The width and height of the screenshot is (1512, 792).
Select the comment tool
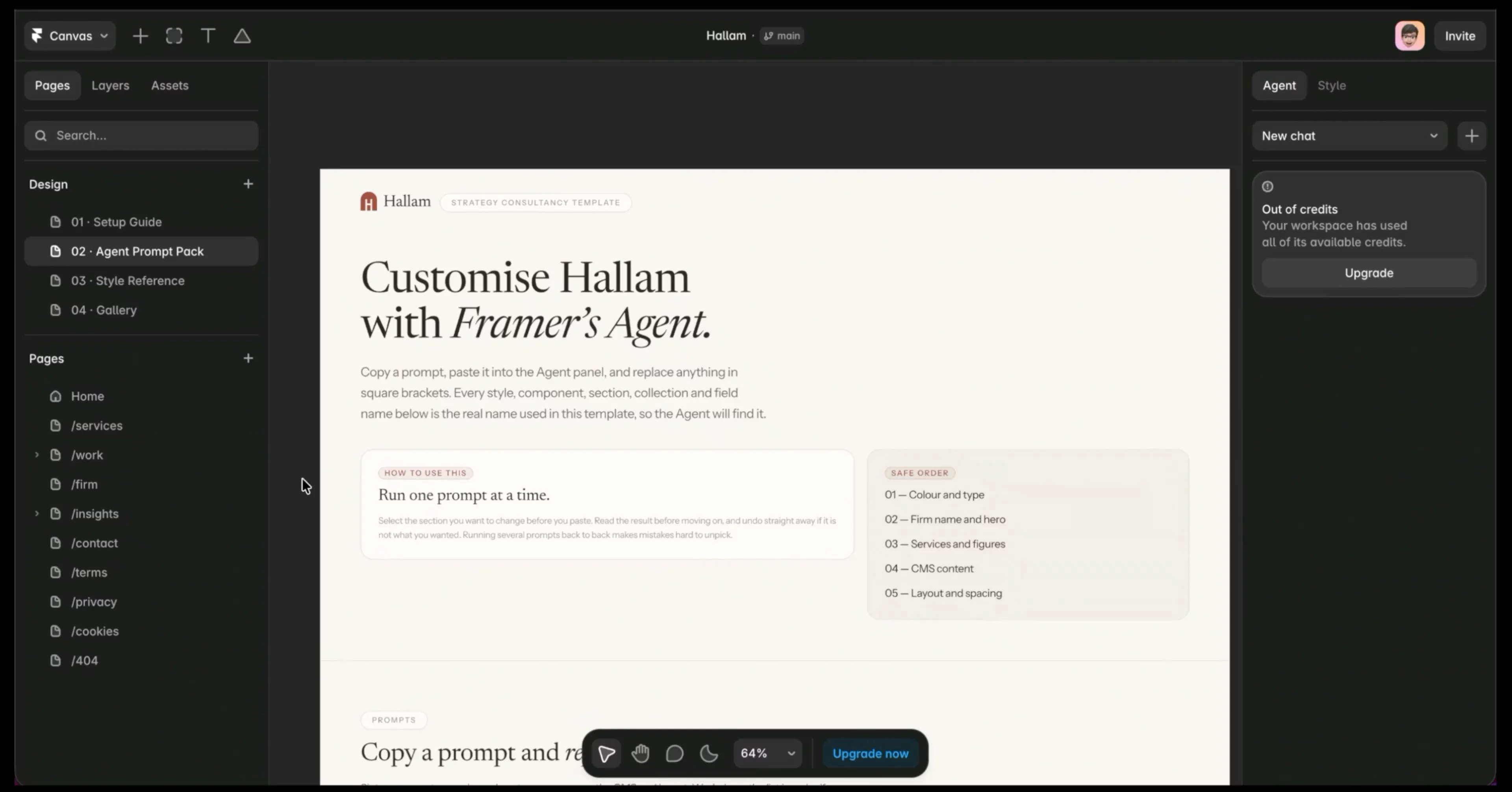coord(674,753)
